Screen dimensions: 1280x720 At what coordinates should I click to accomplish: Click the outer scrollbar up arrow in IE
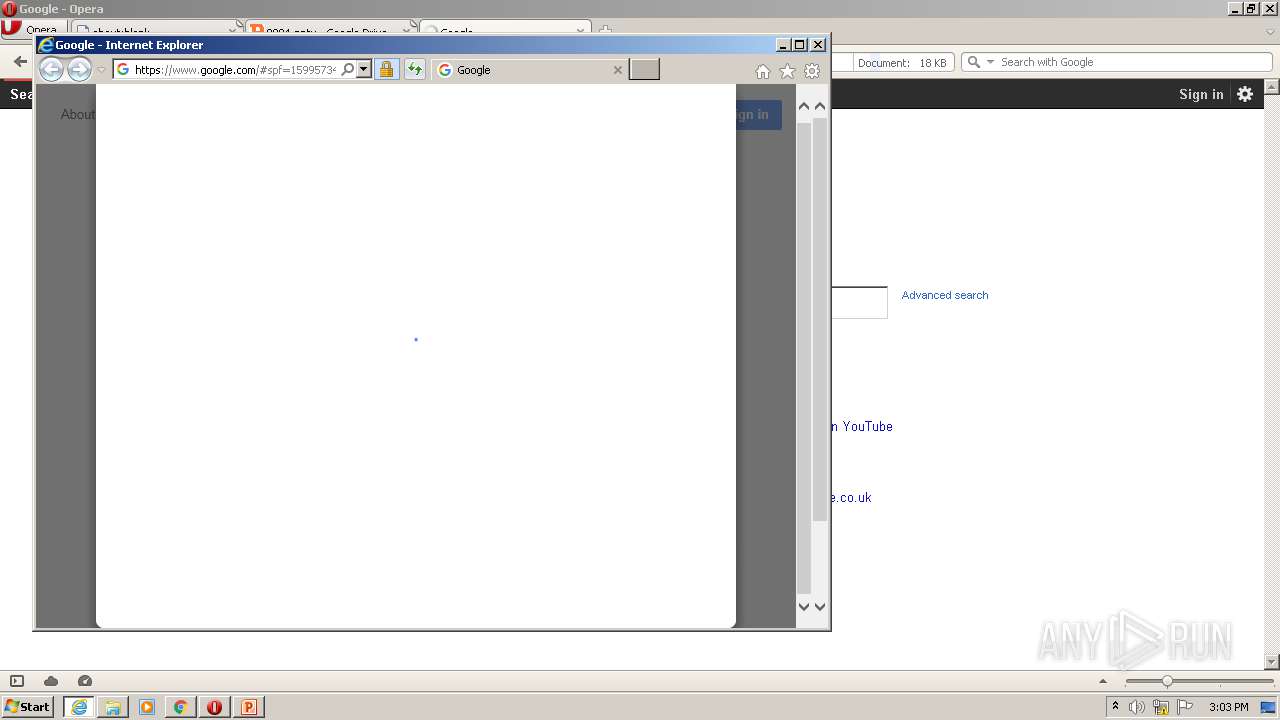820,105
